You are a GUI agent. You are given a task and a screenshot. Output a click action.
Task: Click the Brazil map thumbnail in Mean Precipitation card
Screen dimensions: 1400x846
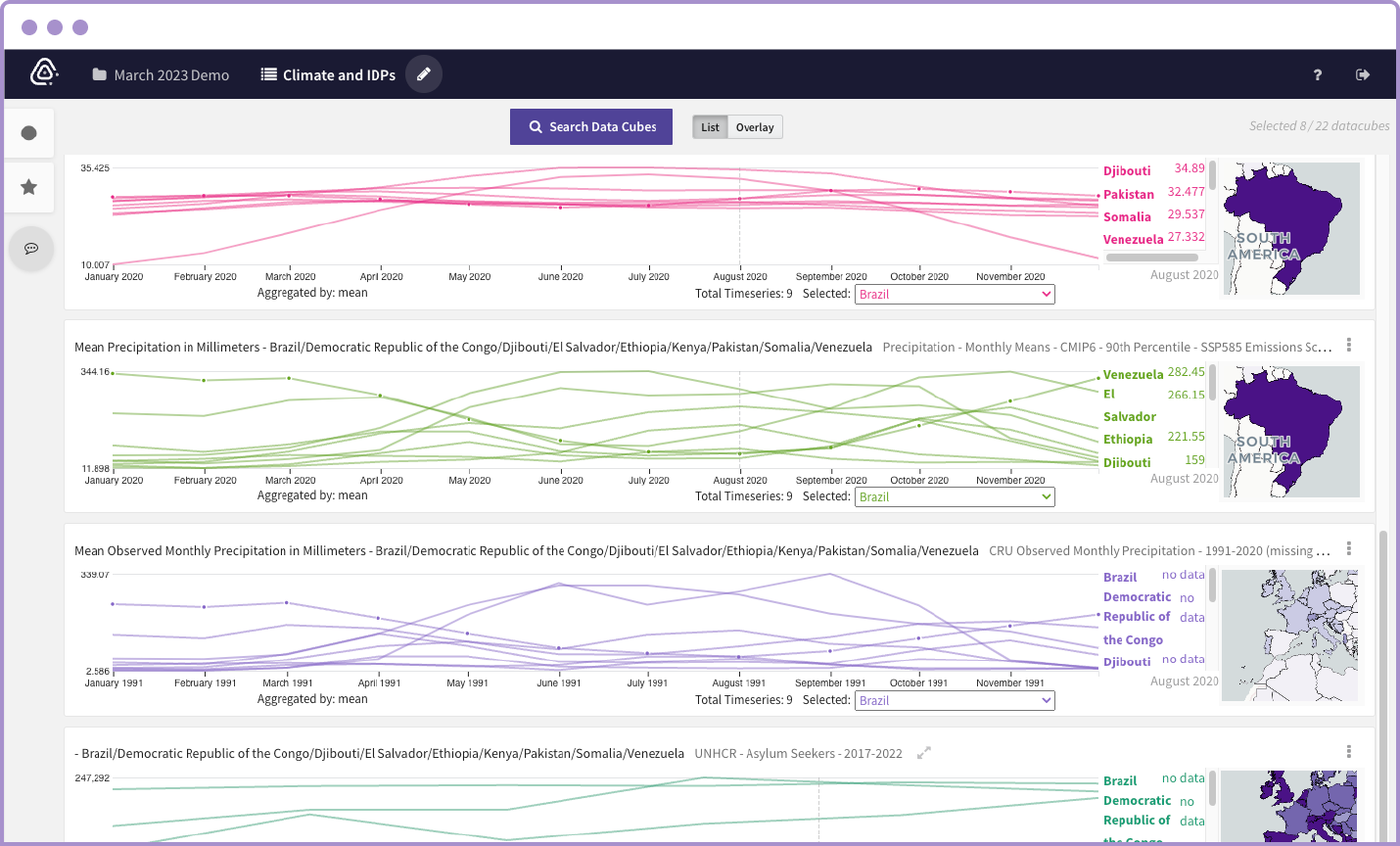point(1290,432)
